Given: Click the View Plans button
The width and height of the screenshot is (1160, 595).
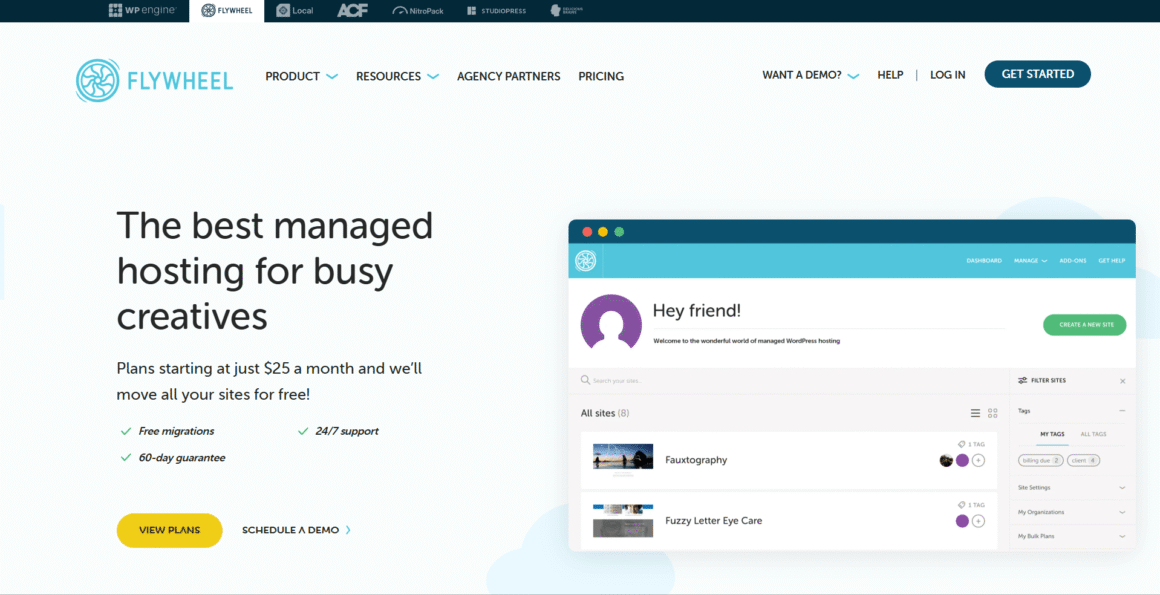Looking at the screenshot, I should coord(169,530).
